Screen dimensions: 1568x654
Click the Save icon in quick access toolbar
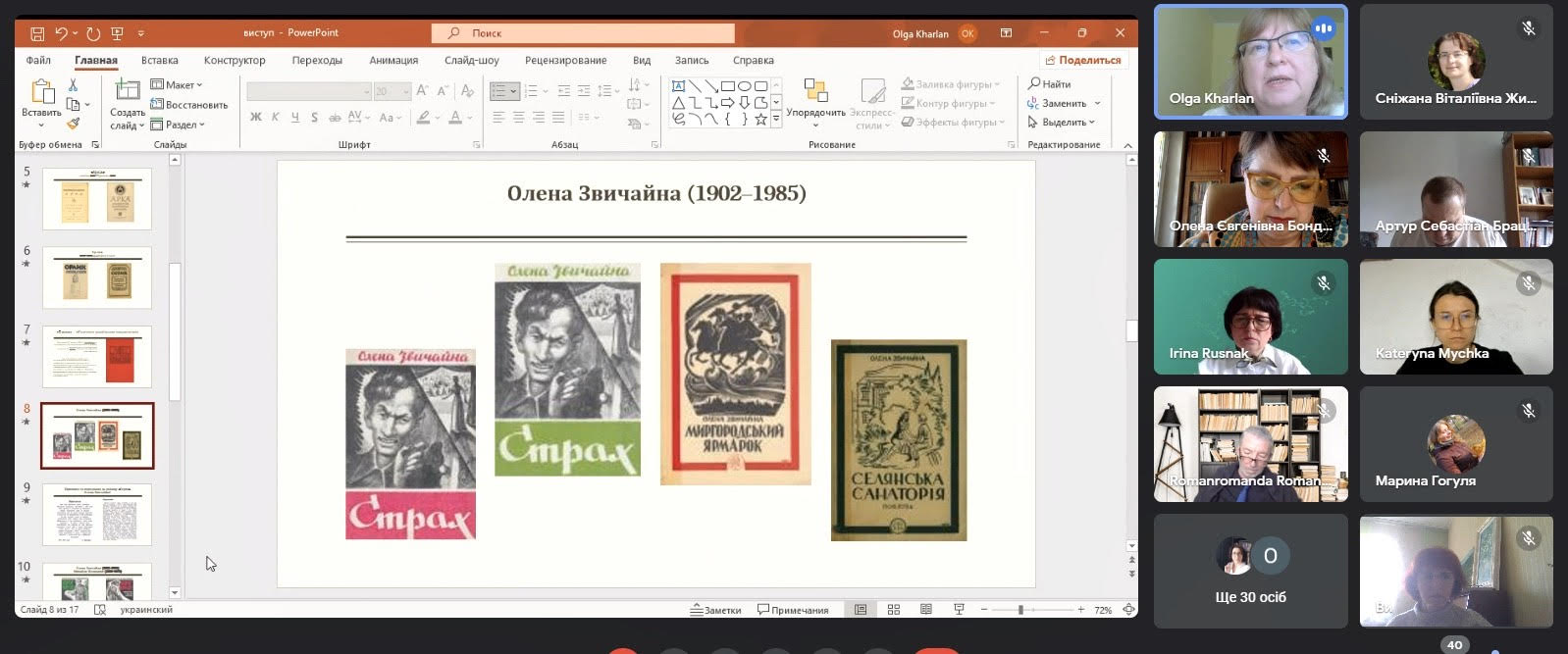pyautogui.click(x=37, y=33)
